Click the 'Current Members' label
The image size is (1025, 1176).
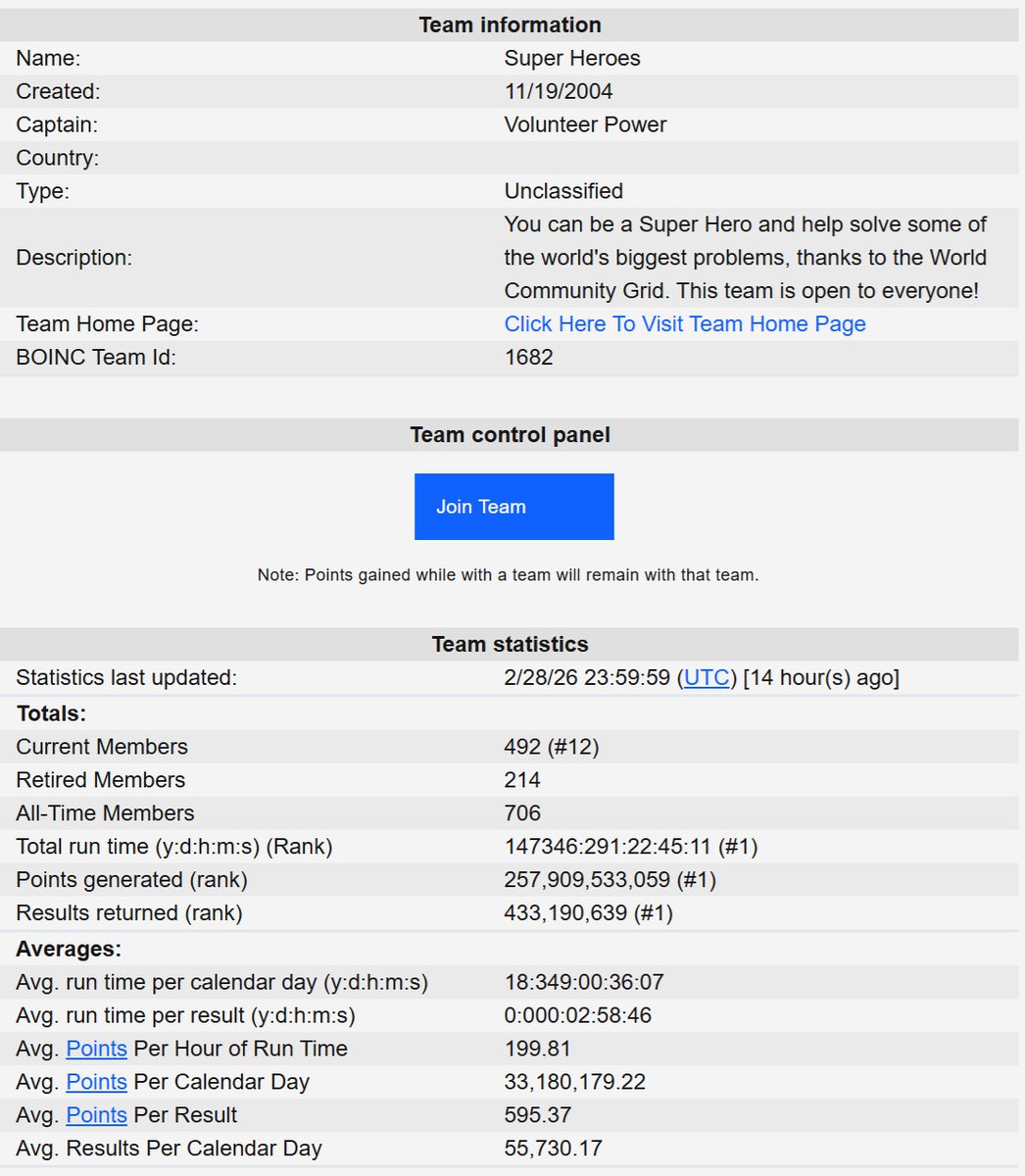(102, 747)
